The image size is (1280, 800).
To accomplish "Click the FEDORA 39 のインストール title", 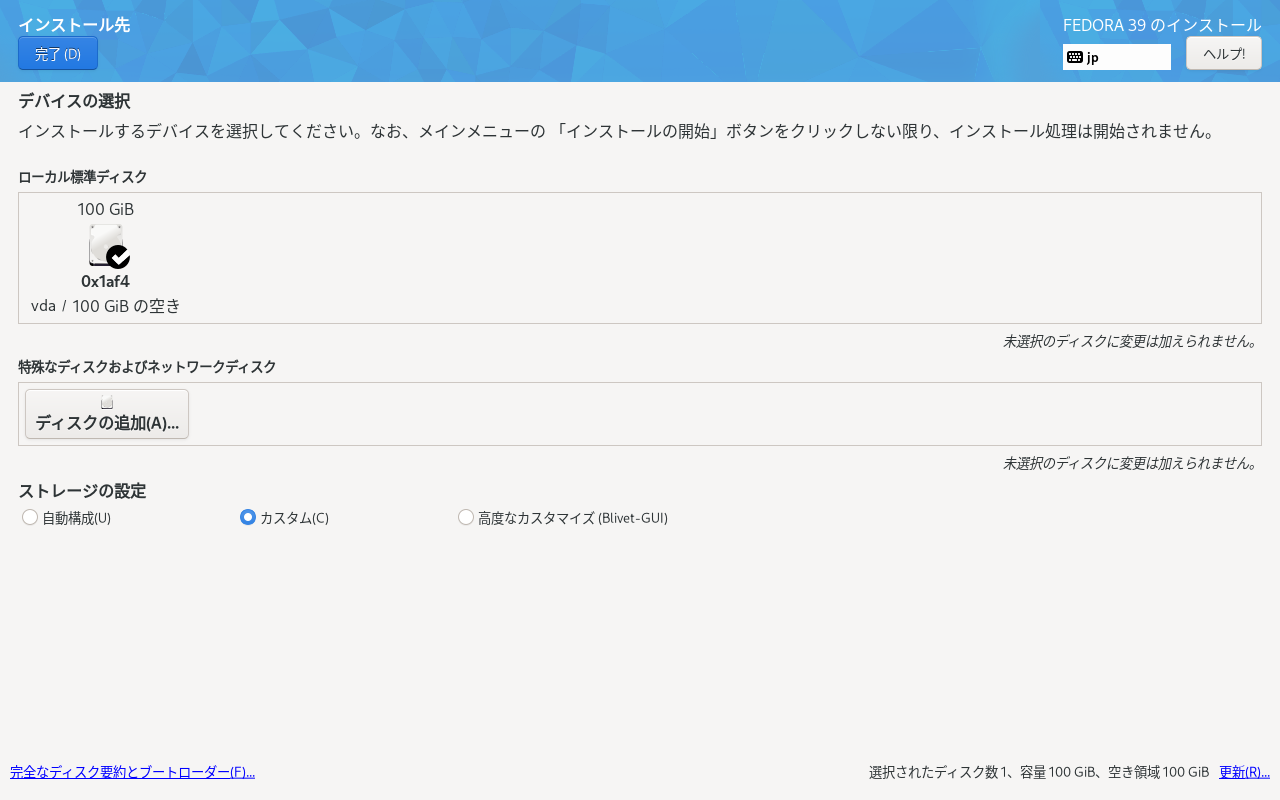I will pos(1162,25).
